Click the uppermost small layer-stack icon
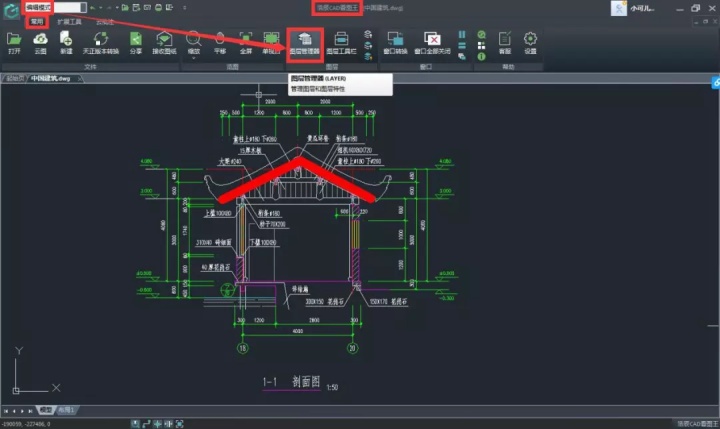 pos(368,34)
